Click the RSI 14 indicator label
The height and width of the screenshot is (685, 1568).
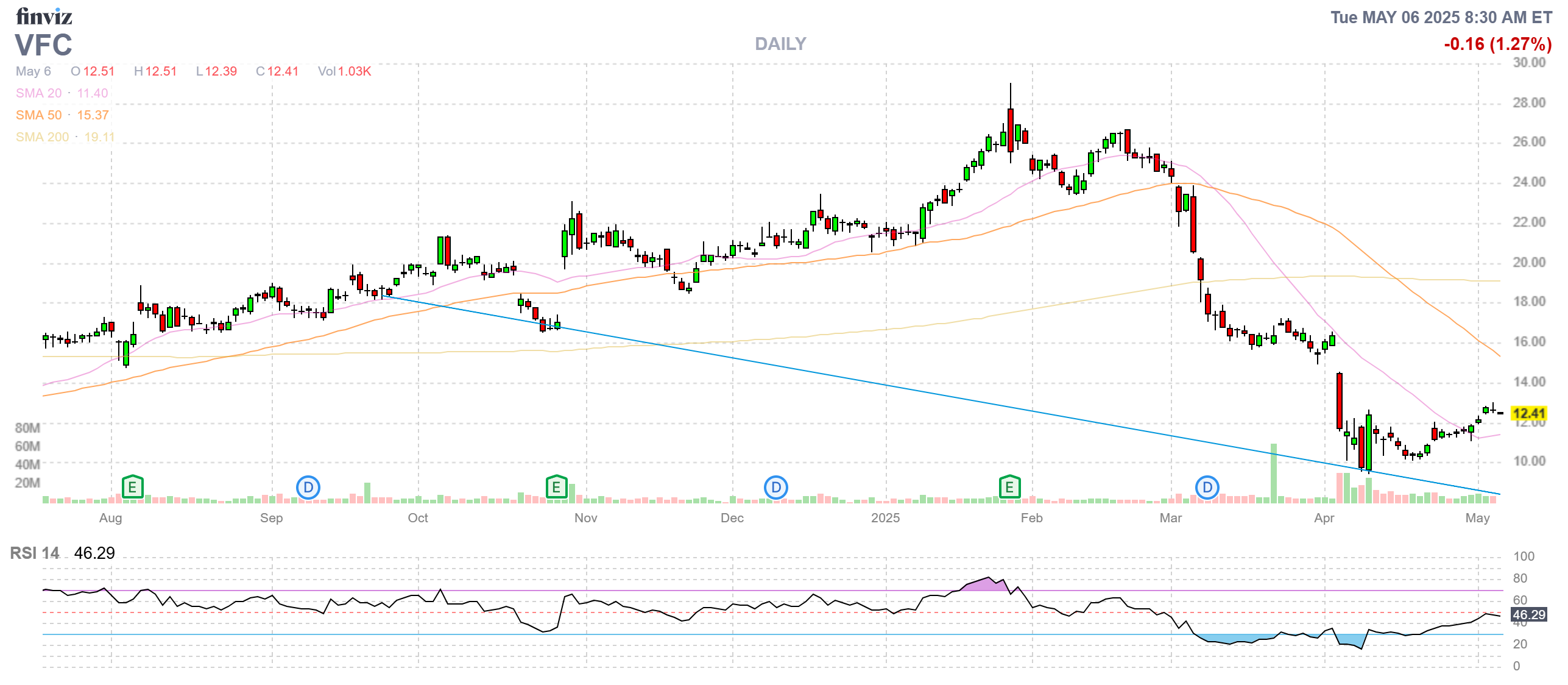click(35, 553)
